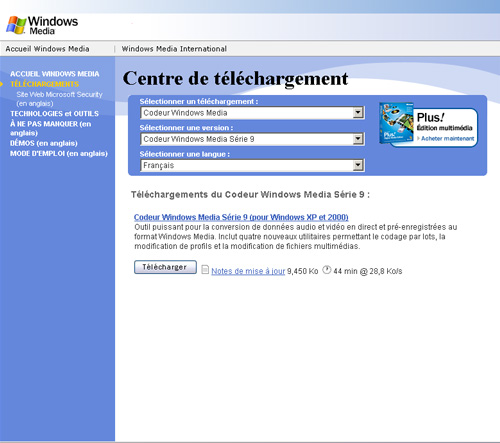
Task: Click the Sélectionner un téléchargement label
Action: (199, 101)
